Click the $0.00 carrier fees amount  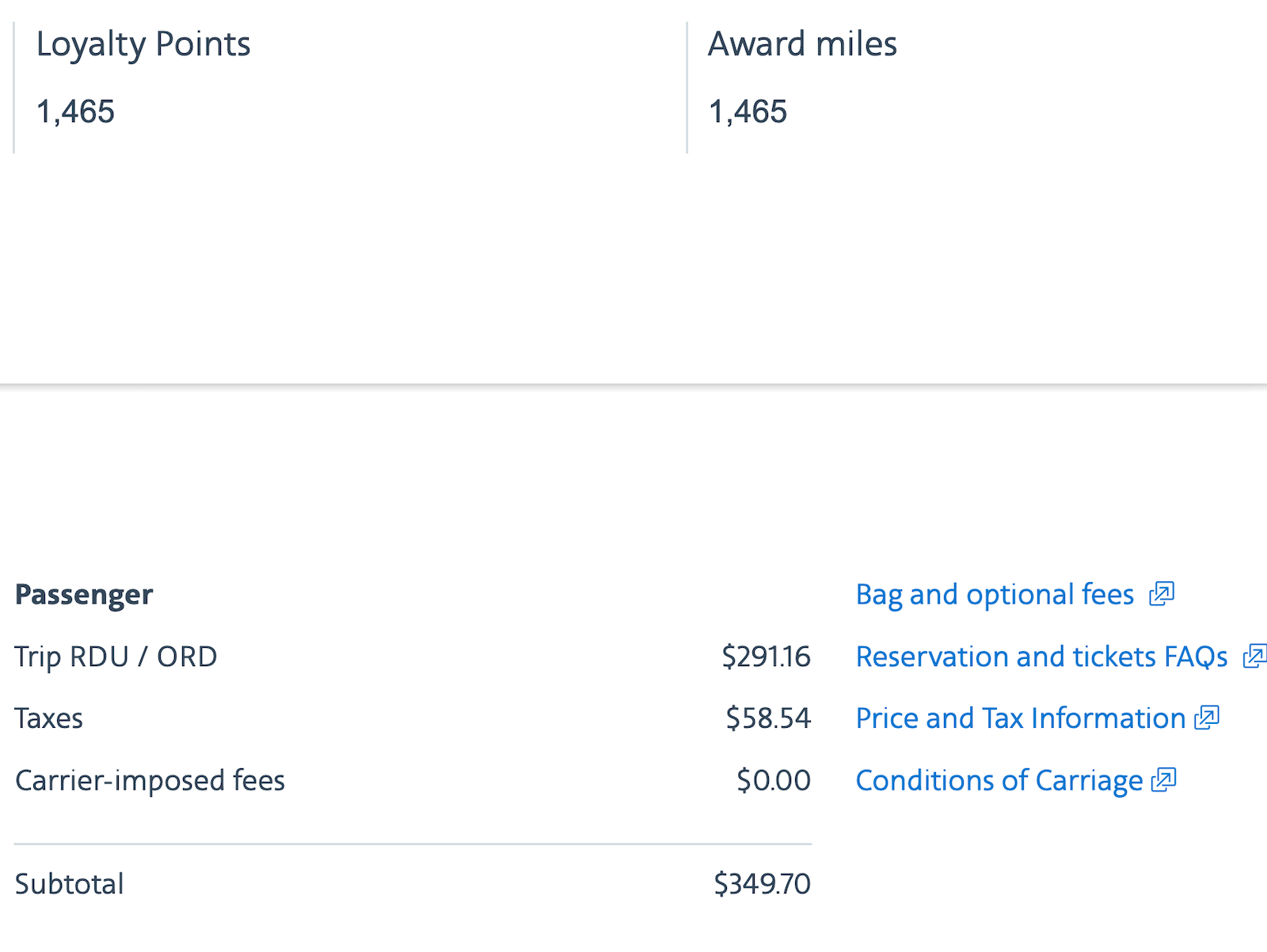(773, 781)
